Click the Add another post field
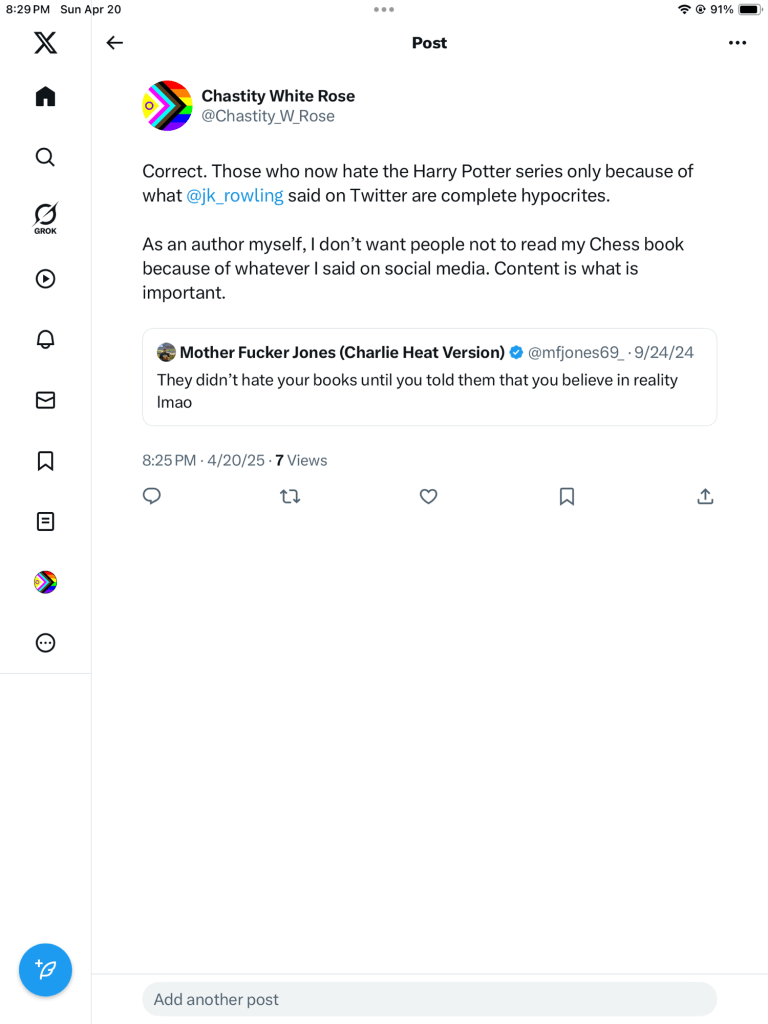768x1024 pixels. click(429, 999)
